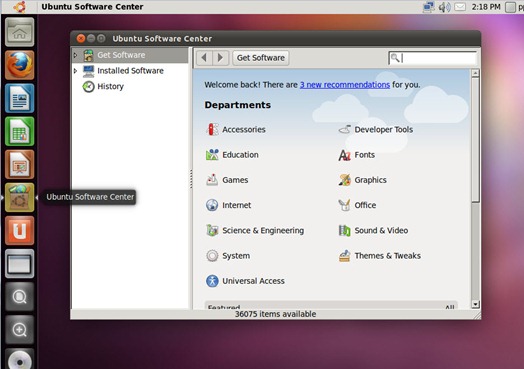Open the mail envelope indicator
The height and width of the screenshot is (369, 524).
[460, 7]
